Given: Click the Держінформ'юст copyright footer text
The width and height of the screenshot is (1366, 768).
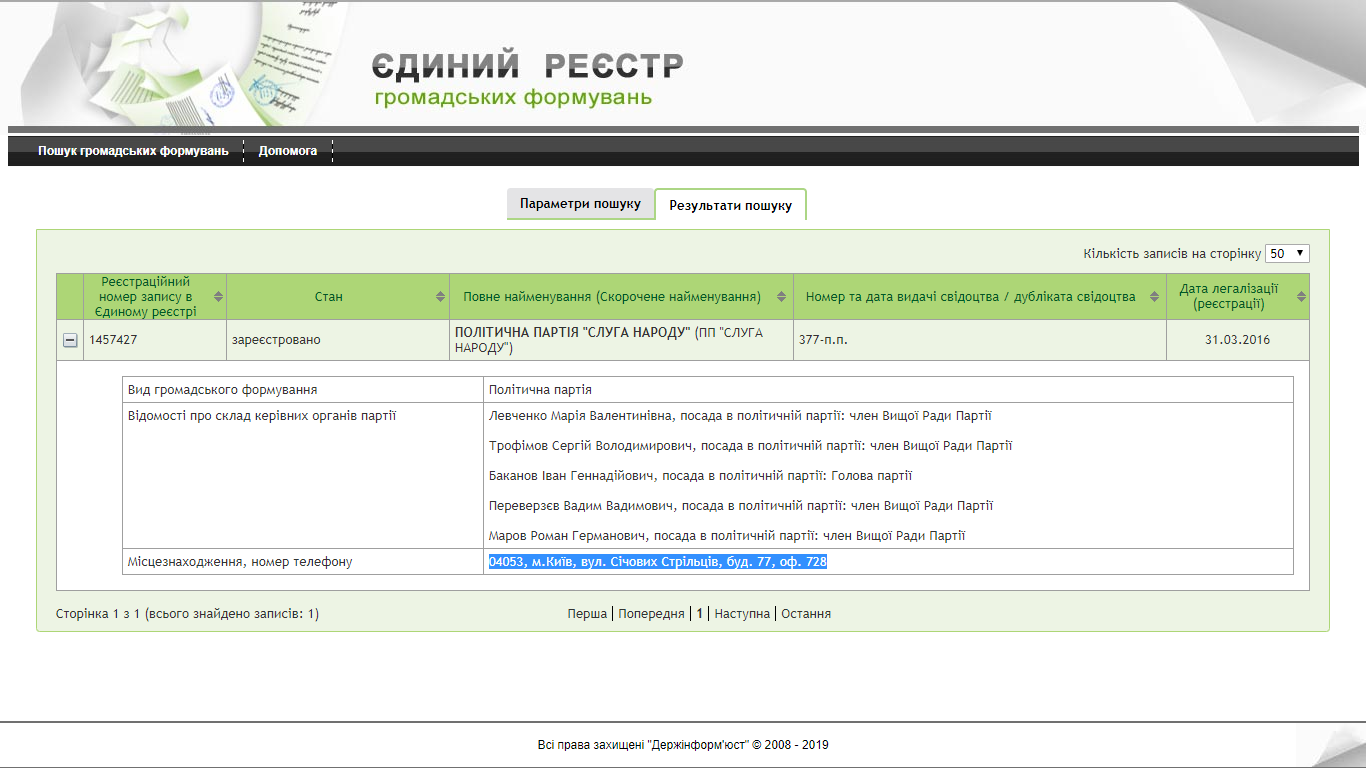Looking at the screenshot, I should pos(683,745).
